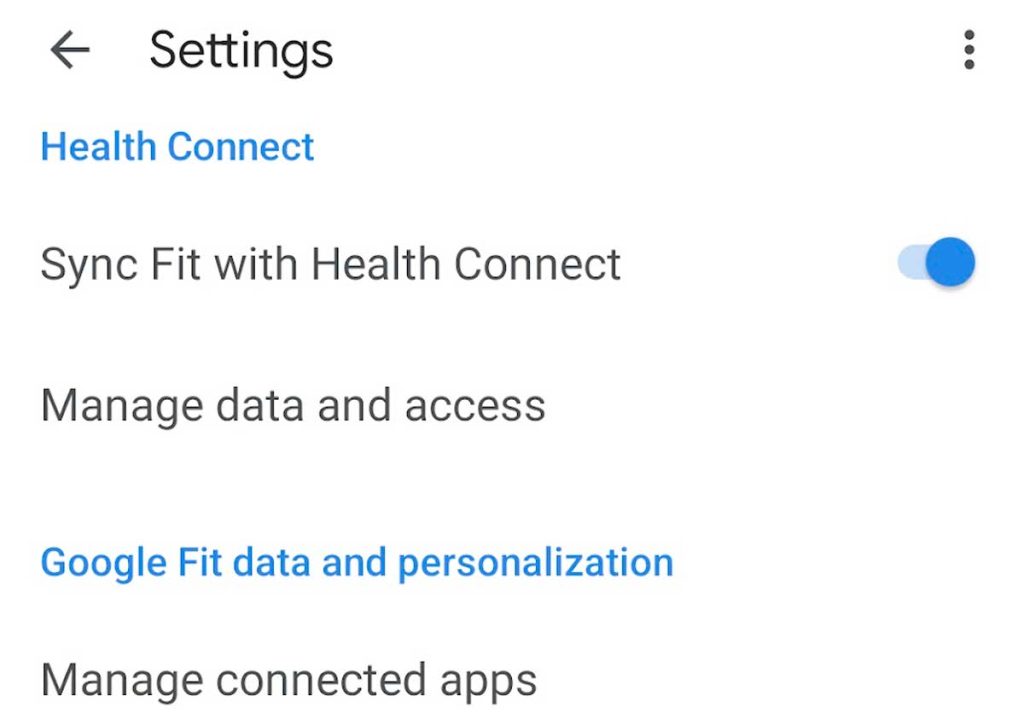Tap the blue knob of the sync switch
This screenshot has width=1024, height=719.
click(x=949, y=264)
